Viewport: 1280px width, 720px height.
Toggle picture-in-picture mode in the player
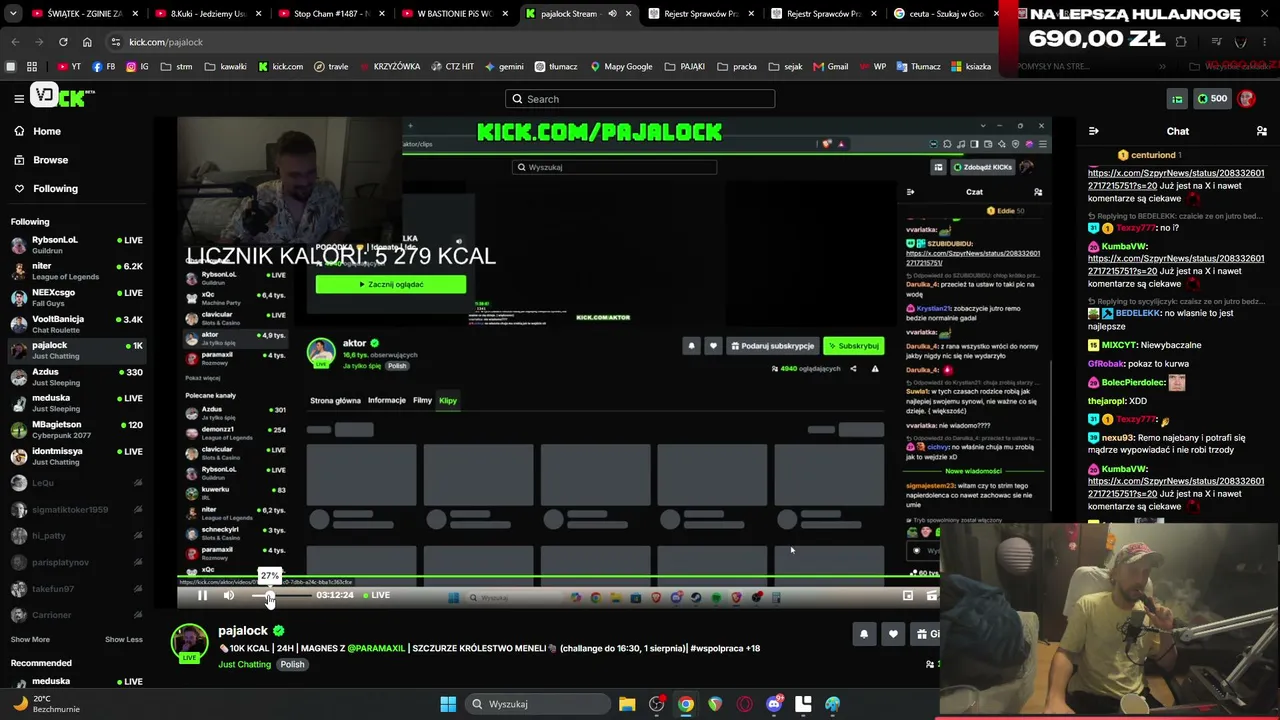[908, 595]
